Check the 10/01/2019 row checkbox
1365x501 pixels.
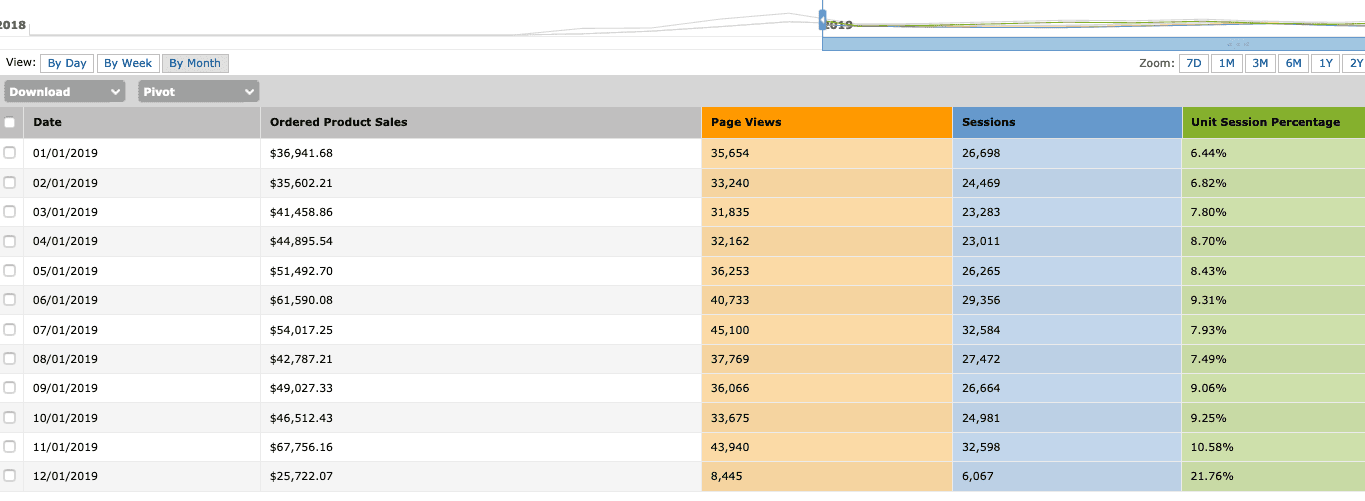click(10, 417)
